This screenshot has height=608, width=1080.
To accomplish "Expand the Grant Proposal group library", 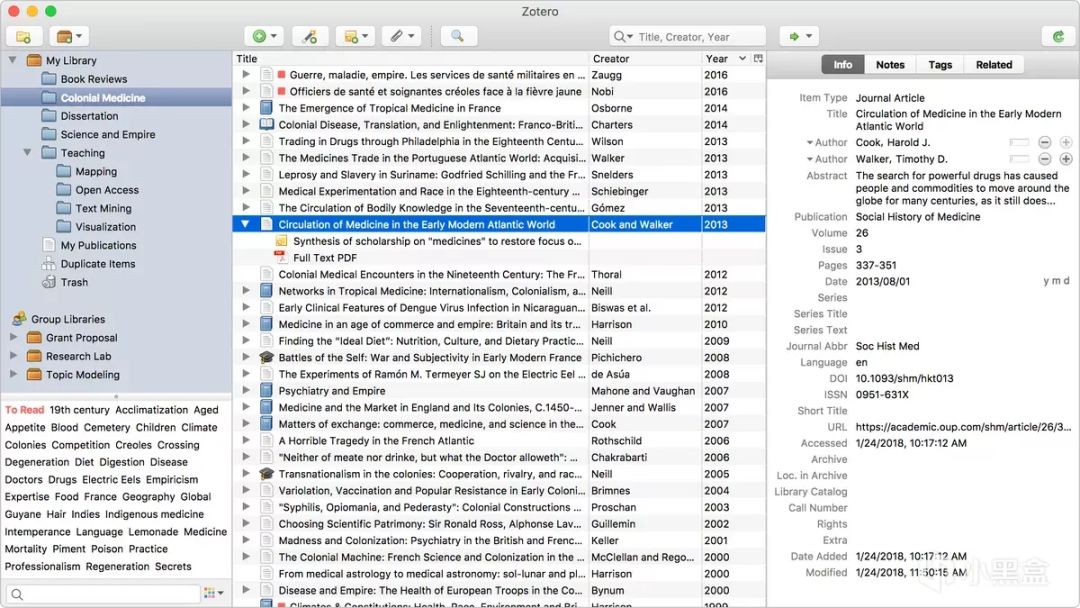I will [x=13, y=337].
